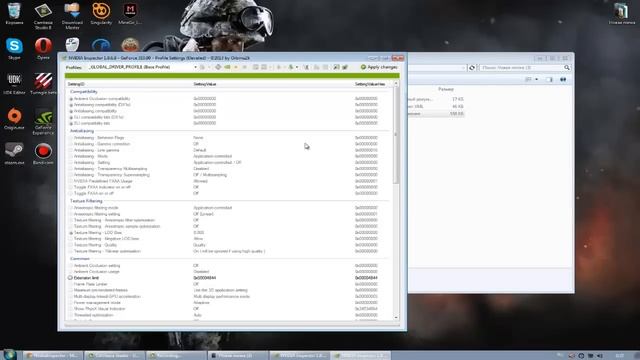The height and width of the screenshot is (360, 640).
Task: Open the address bar dropdown in Explorer
Action: click(x=464, y=68)
